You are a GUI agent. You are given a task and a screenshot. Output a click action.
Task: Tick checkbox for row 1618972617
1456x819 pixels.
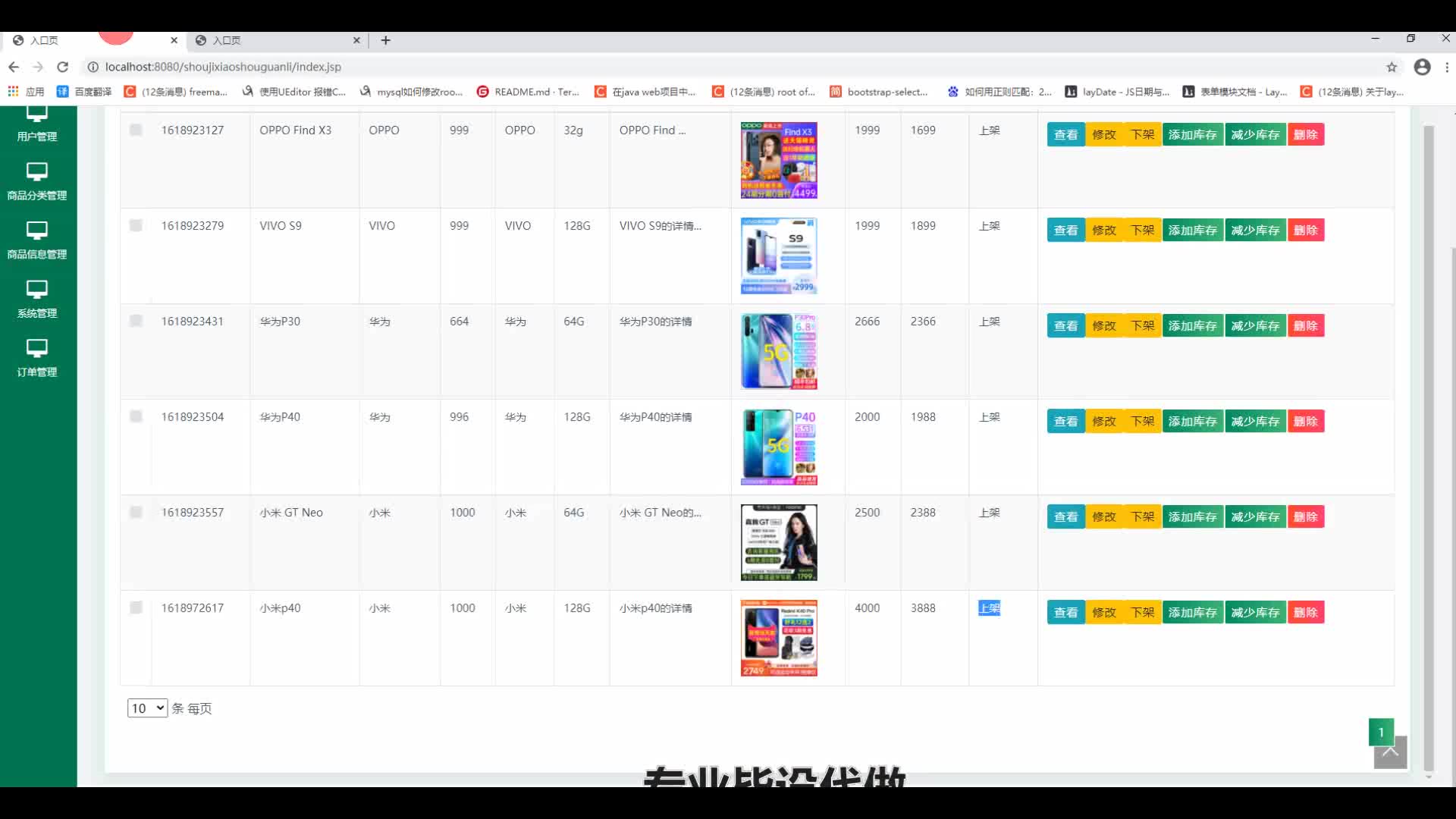click(x=136, y=607)
